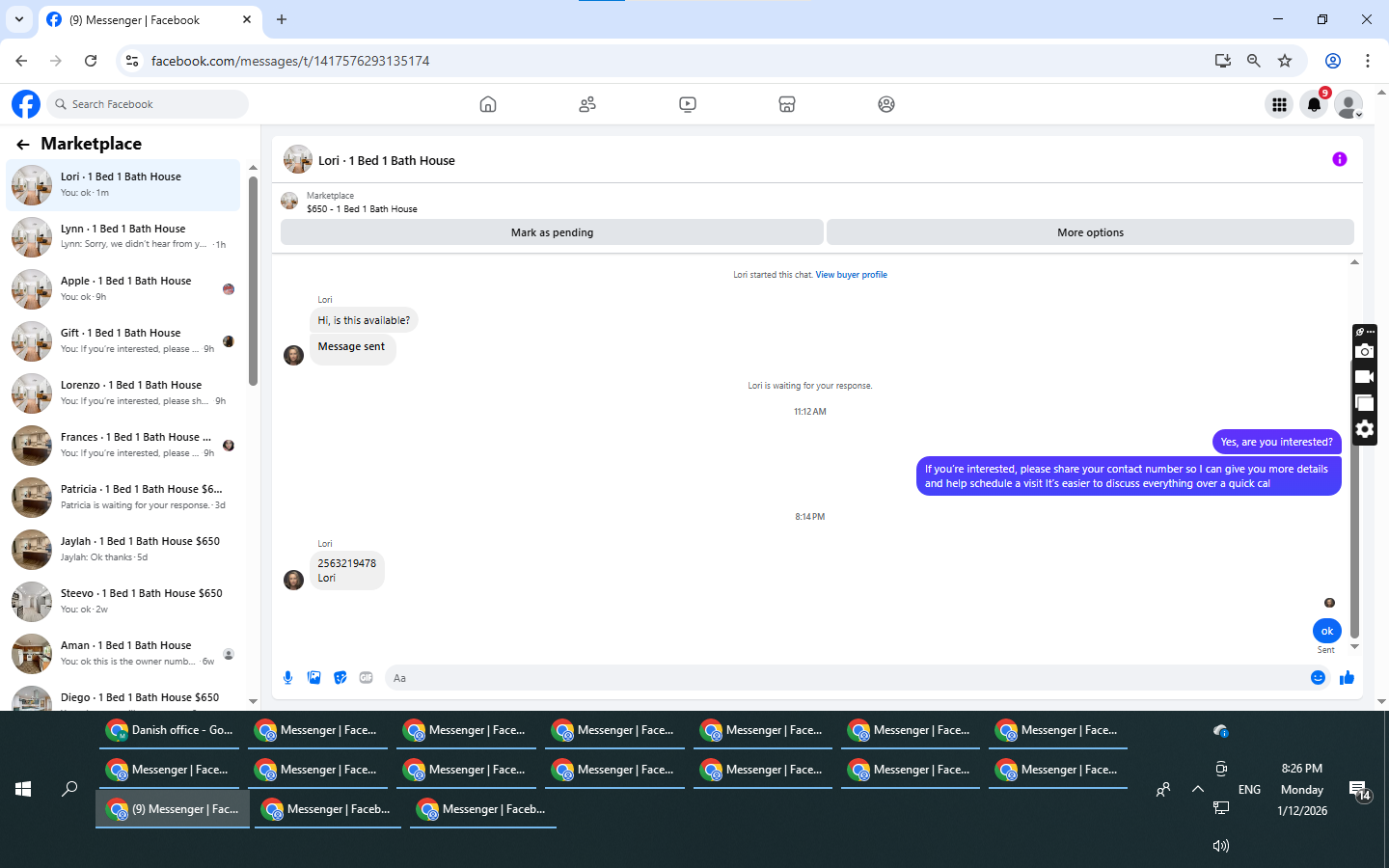Open Windows Start menu

[23, 789]
